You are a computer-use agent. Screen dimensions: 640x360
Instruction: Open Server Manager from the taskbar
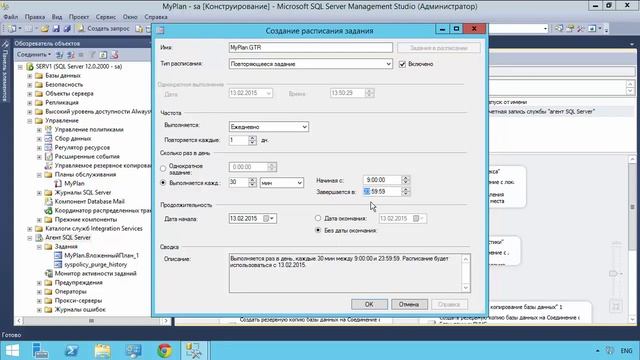40,351
